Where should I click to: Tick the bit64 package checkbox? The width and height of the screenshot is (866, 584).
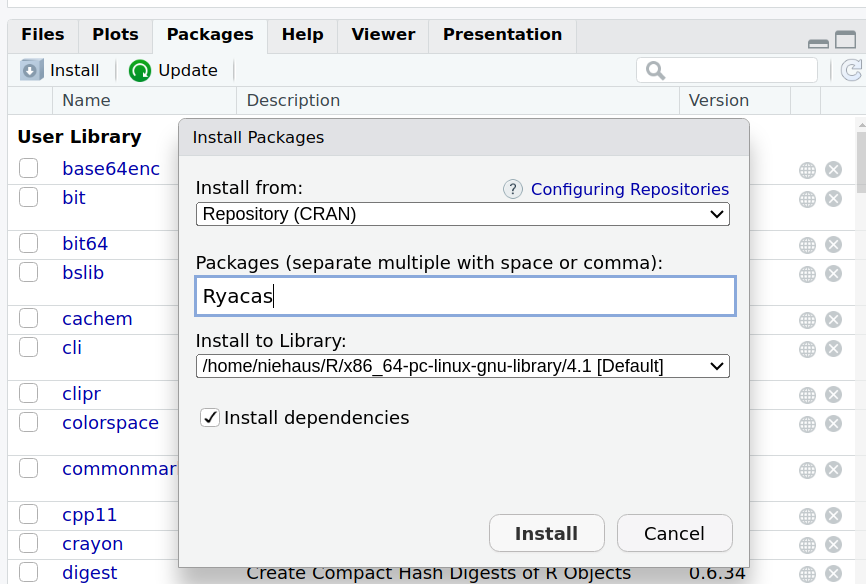(x=29, y=243)
